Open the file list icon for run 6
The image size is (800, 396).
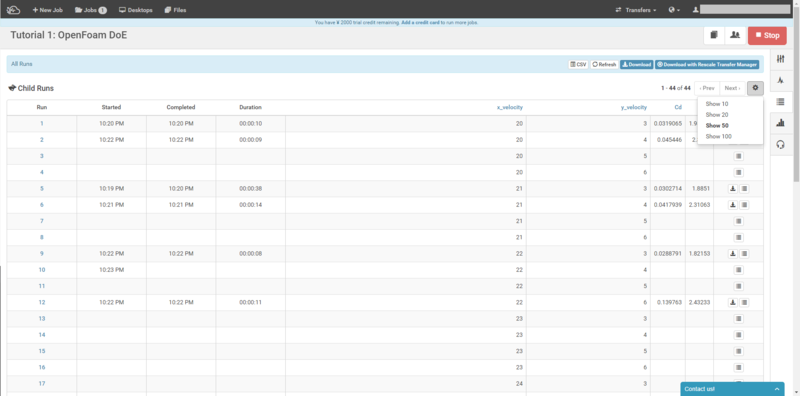pos(744,205)
